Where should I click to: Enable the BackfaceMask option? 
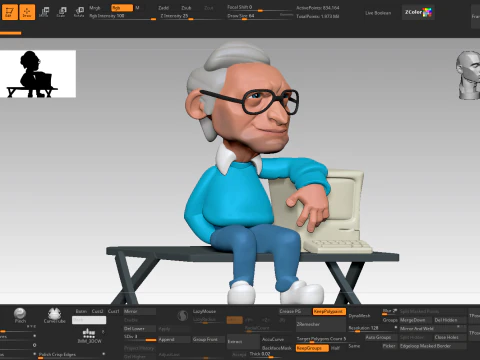click(x=277, y=348)
